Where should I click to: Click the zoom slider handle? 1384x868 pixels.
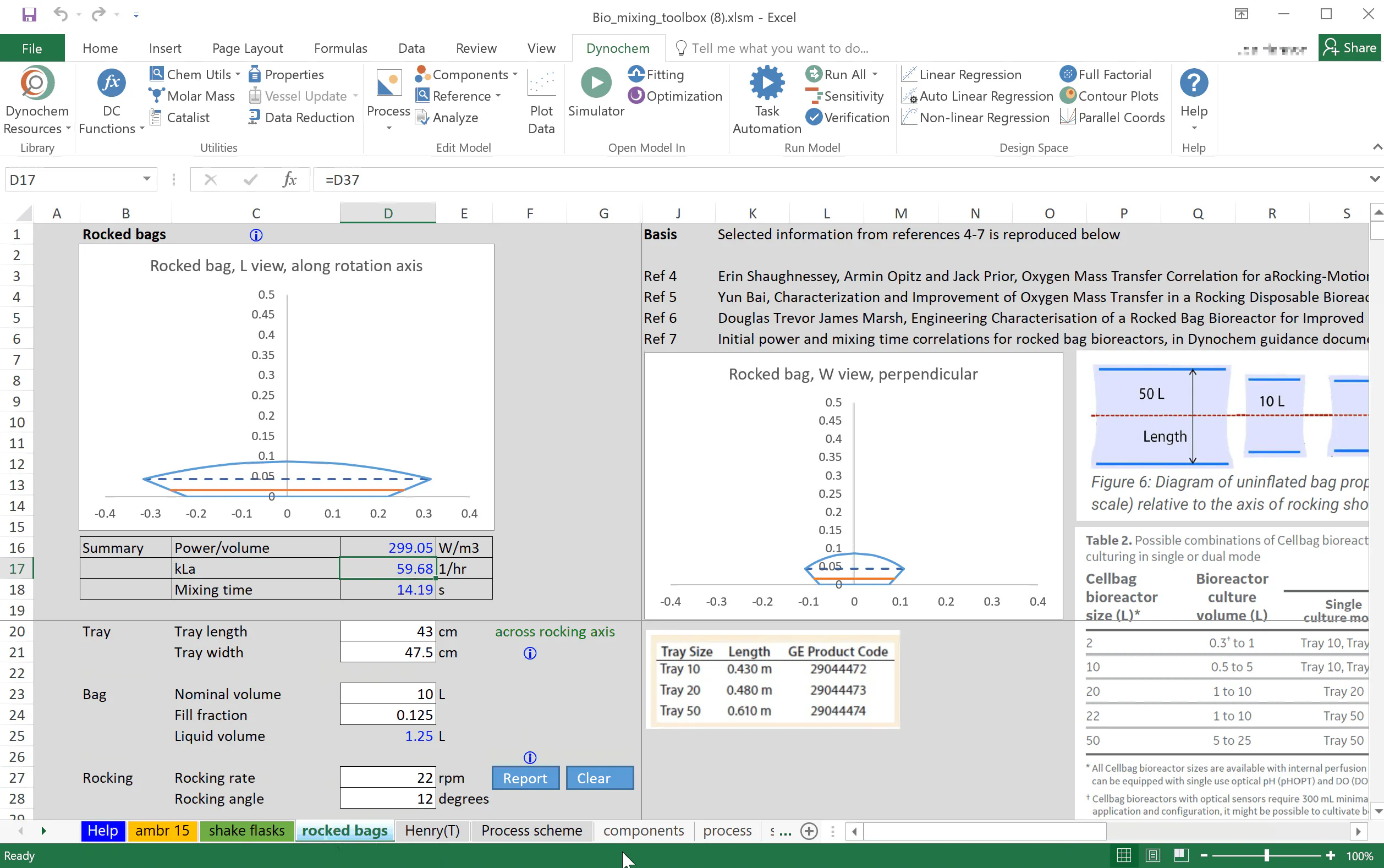point(1267,855)
